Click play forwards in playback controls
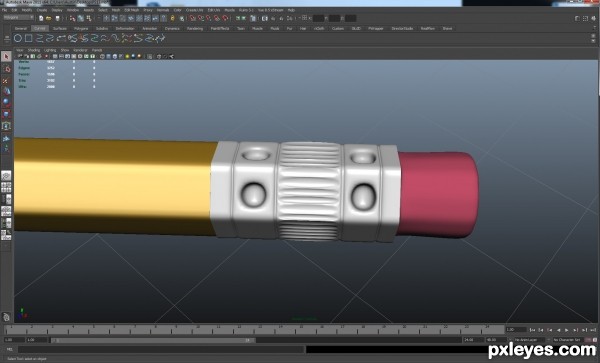The width and height of the screenshot is (600, 363). pyautogui.click(x=567, y=330)
